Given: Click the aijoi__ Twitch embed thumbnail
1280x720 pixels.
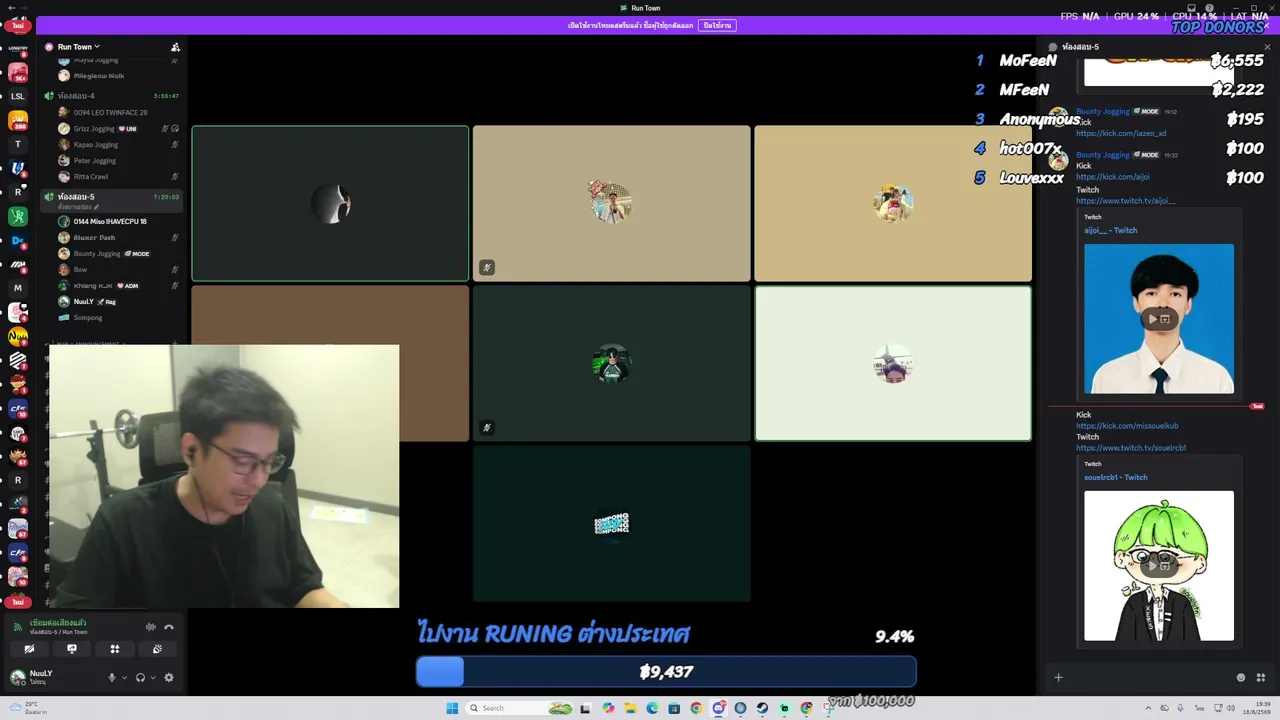Looking at the screenshot, I should [x=1159, y=319].
